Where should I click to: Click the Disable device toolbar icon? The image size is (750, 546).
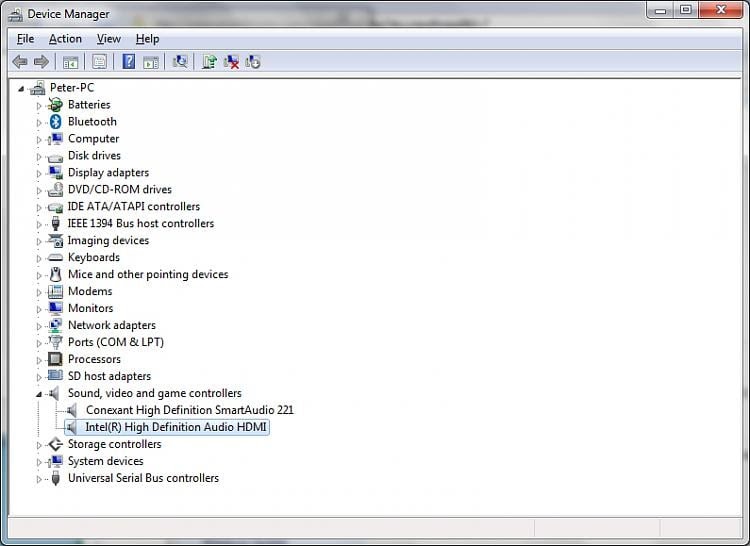tap(253, 62)
